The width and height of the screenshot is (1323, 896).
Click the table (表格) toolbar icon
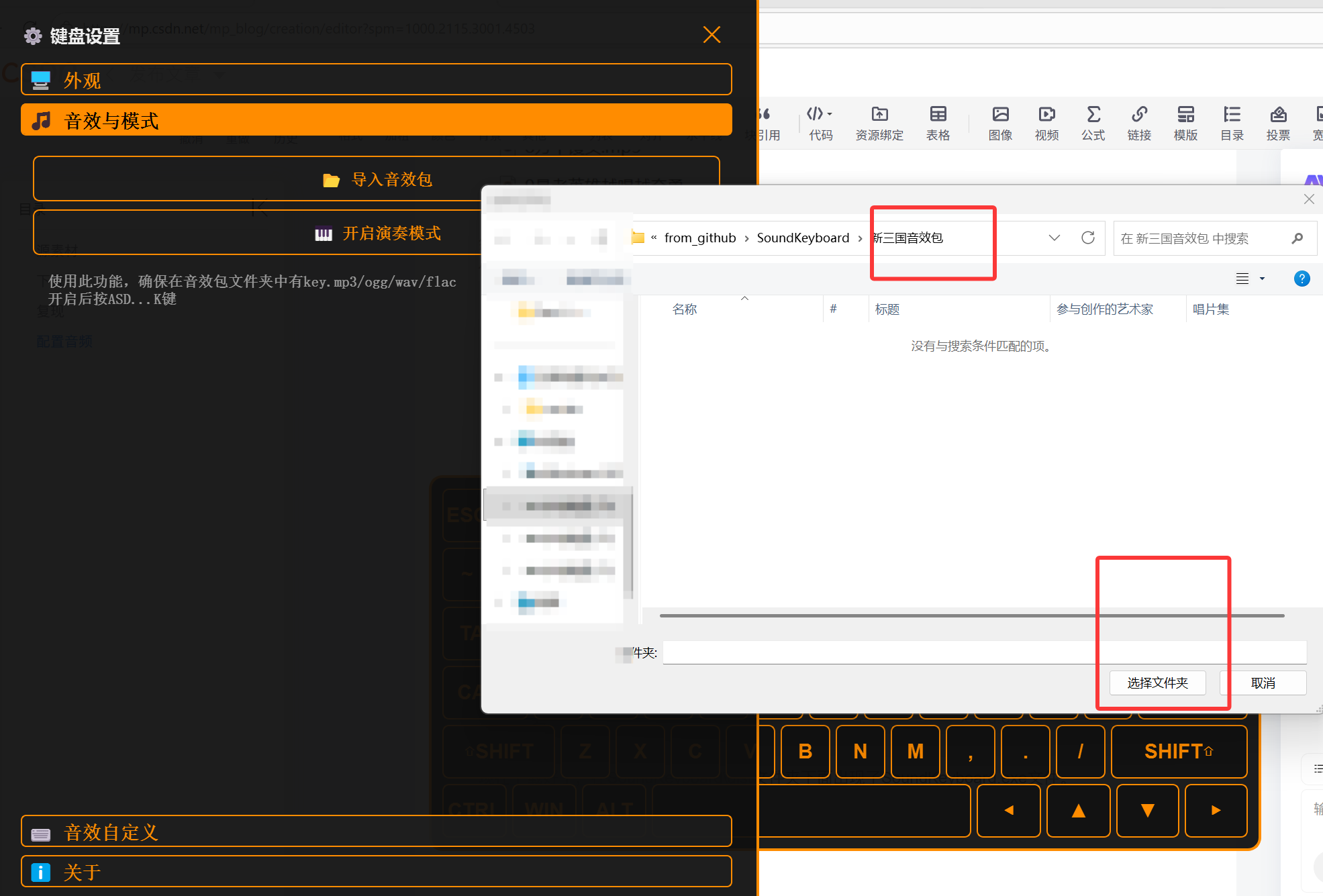(938, 123)
